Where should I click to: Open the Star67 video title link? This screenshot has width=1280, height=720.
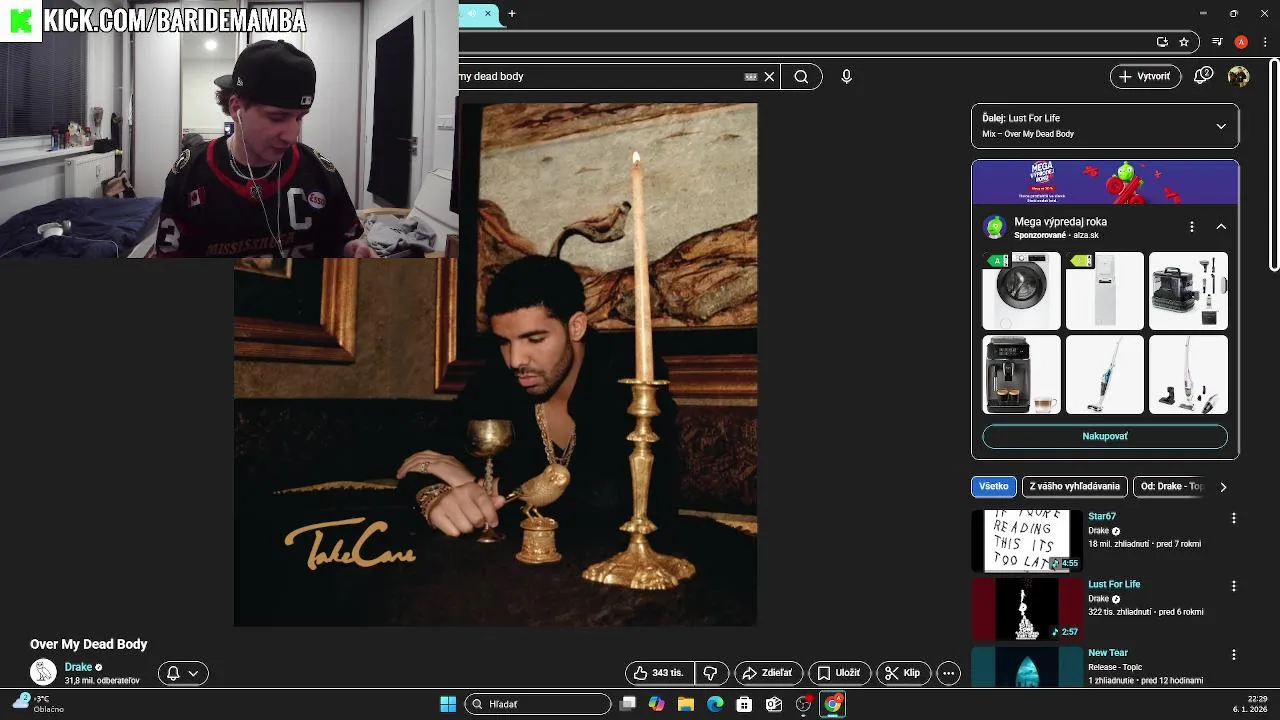point(1102,516)
